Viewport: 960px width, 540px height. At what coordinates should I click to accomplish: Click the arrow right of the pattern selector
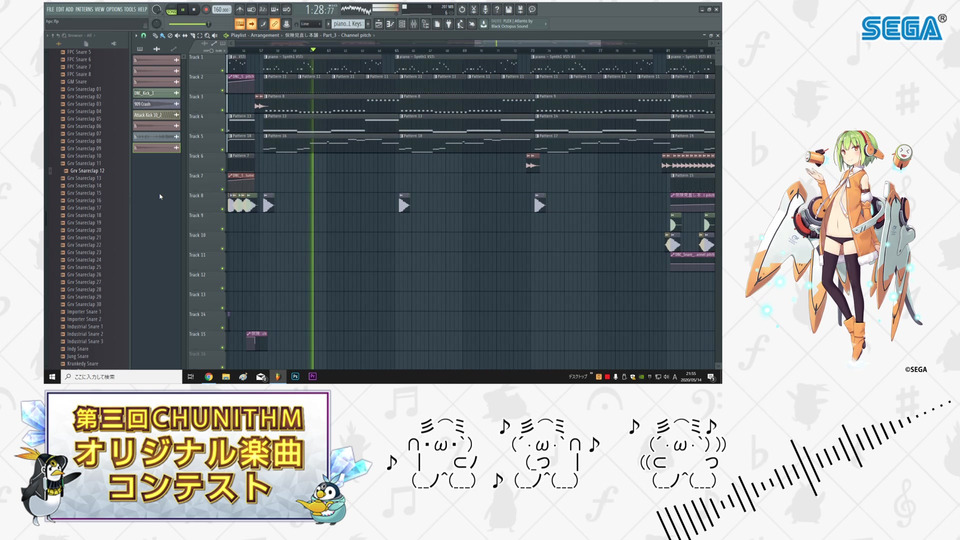point(368,24)
